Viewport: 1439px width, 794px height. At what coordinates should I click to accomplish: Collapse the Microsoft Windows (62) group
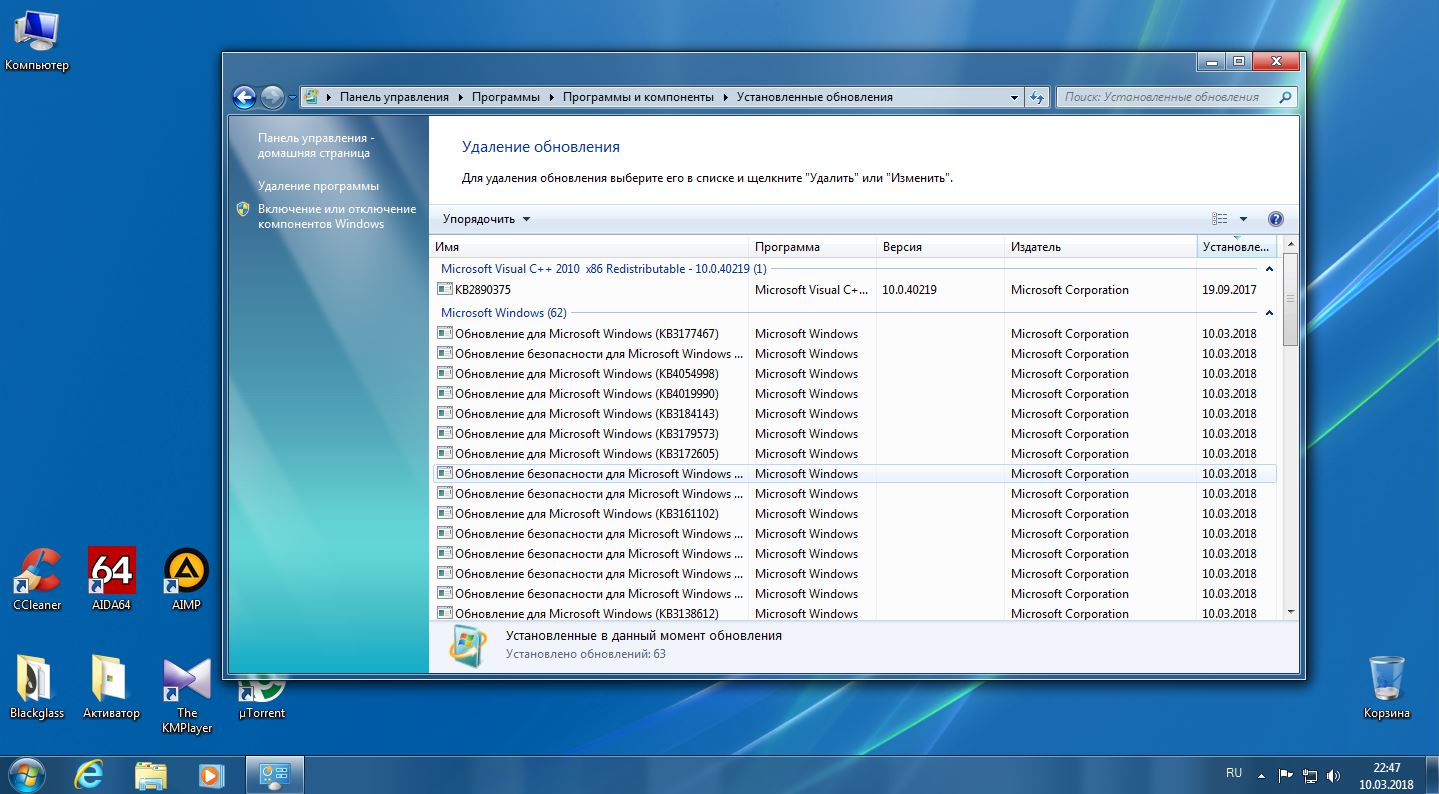pyautogui.click(x=1269, y=313)
